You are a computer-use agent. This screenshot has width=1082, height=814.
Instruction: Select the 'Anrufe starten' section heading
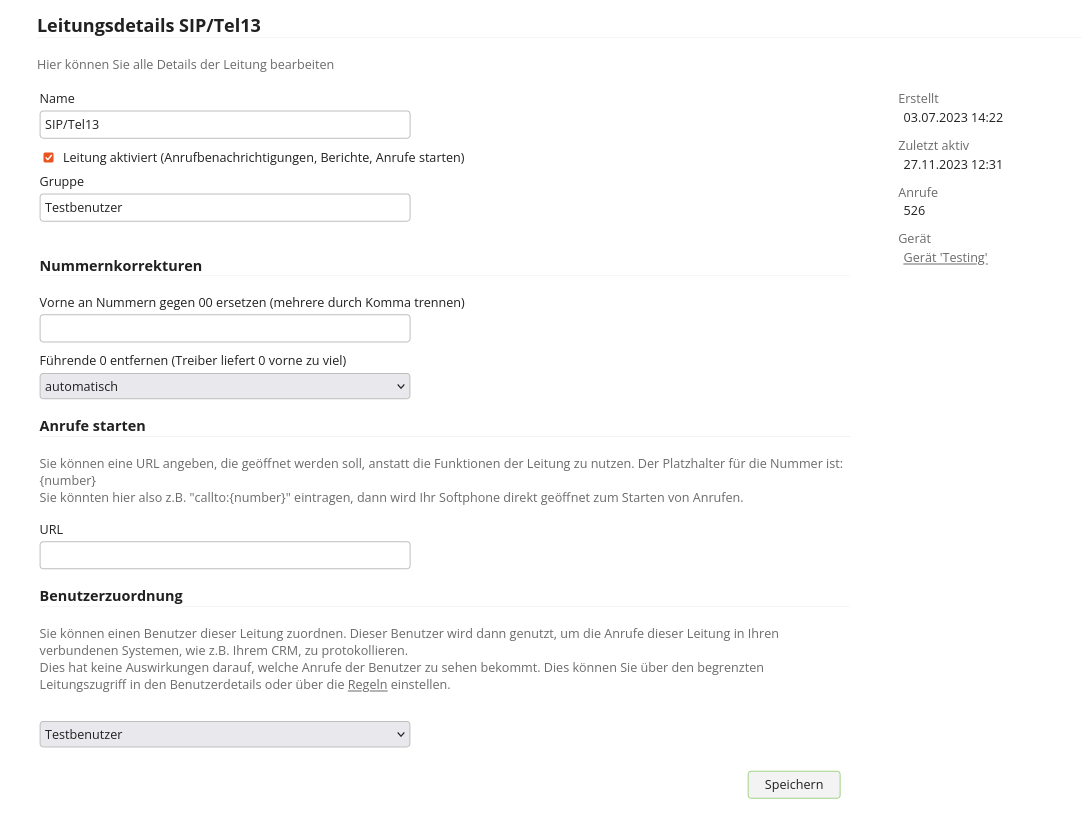point(93,426)
